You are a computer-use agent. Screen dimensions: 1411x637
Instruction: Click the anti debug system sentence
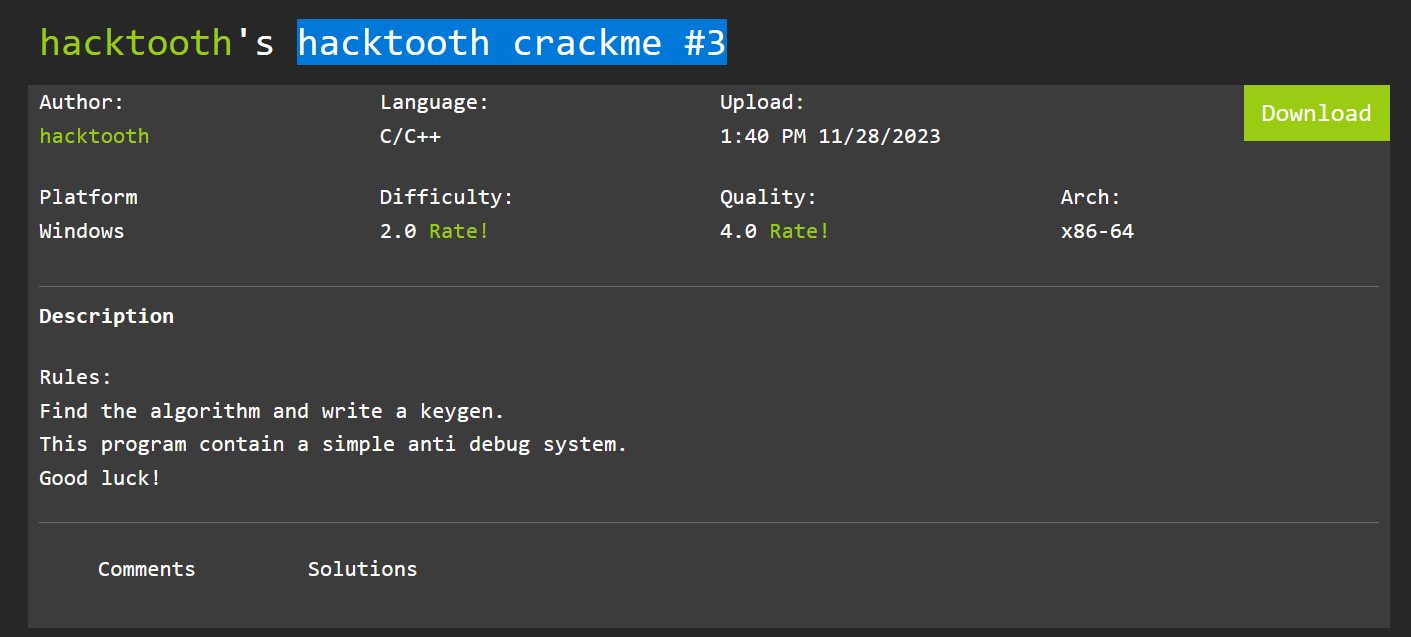333,444
